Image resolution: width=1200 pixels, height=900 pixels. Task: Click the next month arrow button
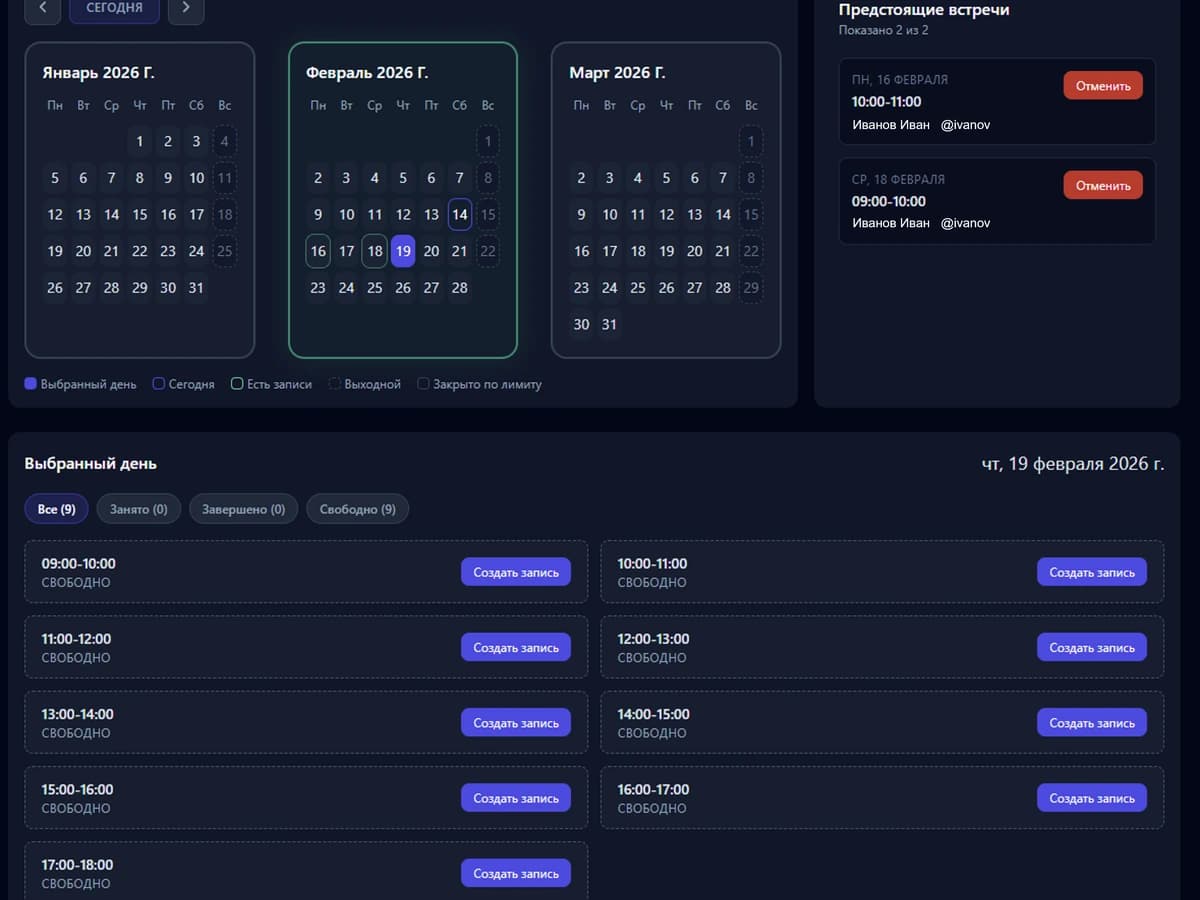tap(186, 9)
